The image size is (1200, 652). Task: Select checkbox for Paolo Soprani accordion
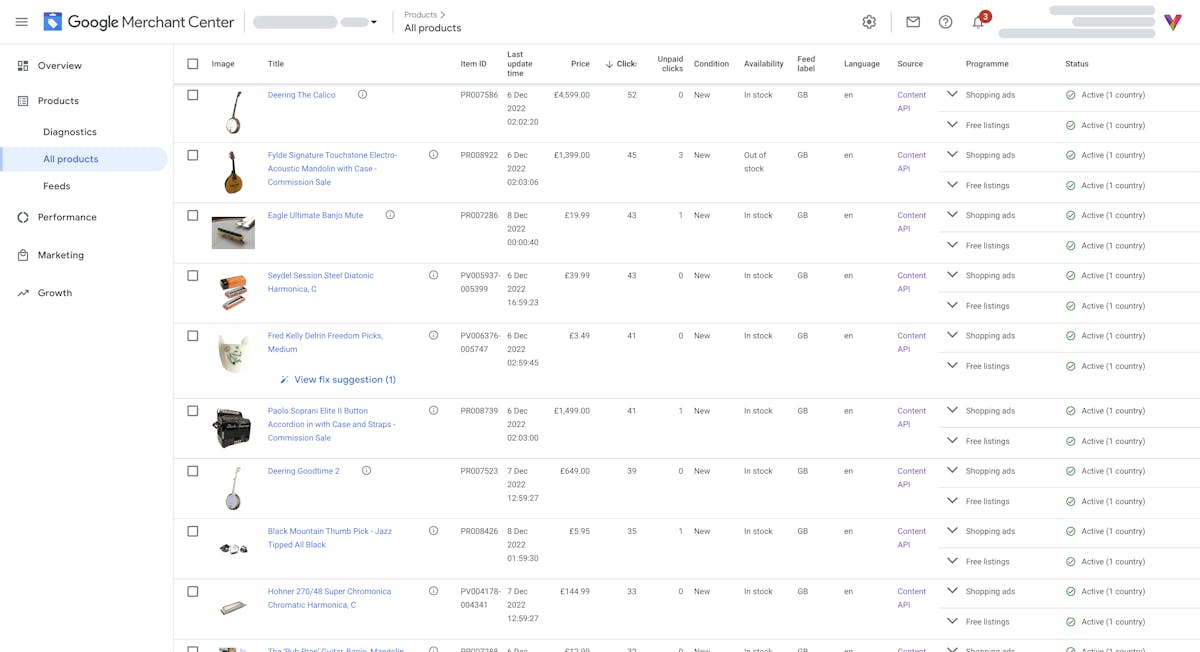(x=193, y=410)
